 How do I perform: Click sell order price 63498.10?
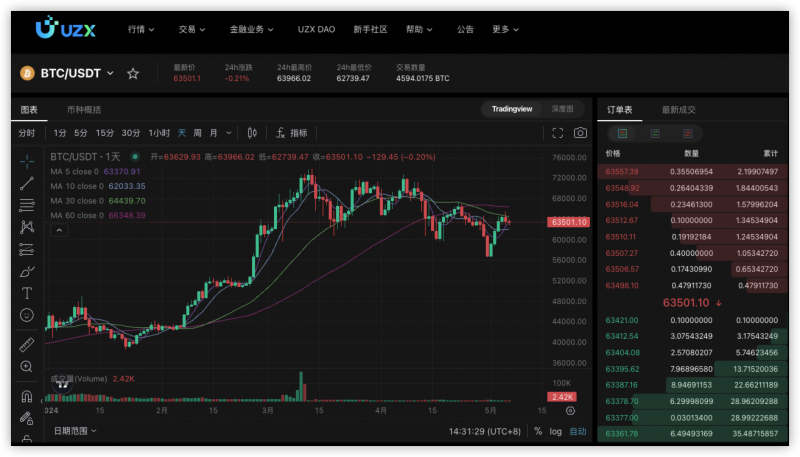pyautogui.click(x=622, y=286)
